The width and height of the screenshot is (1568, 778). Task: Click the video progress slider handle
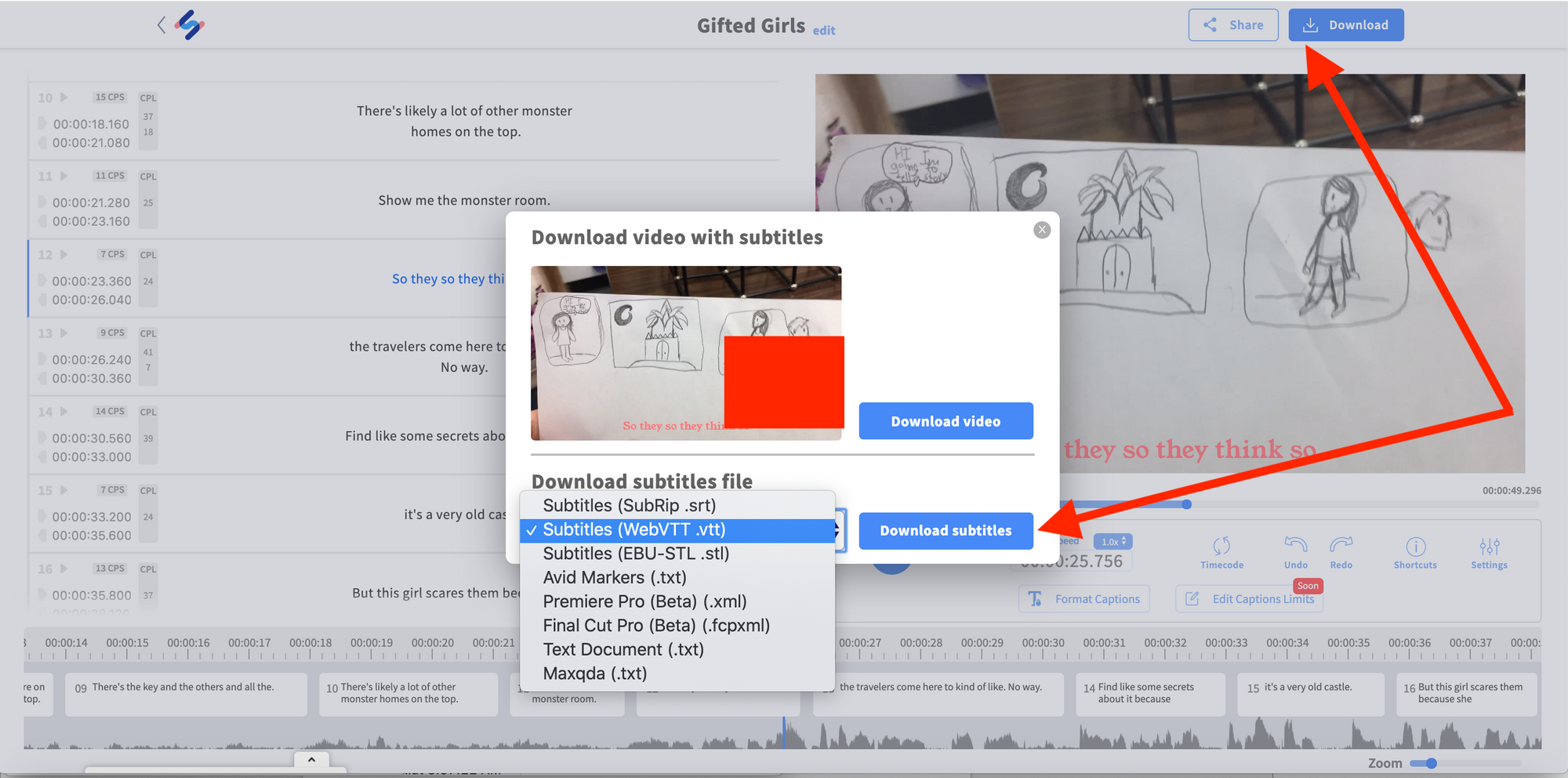pos(1186,504)
